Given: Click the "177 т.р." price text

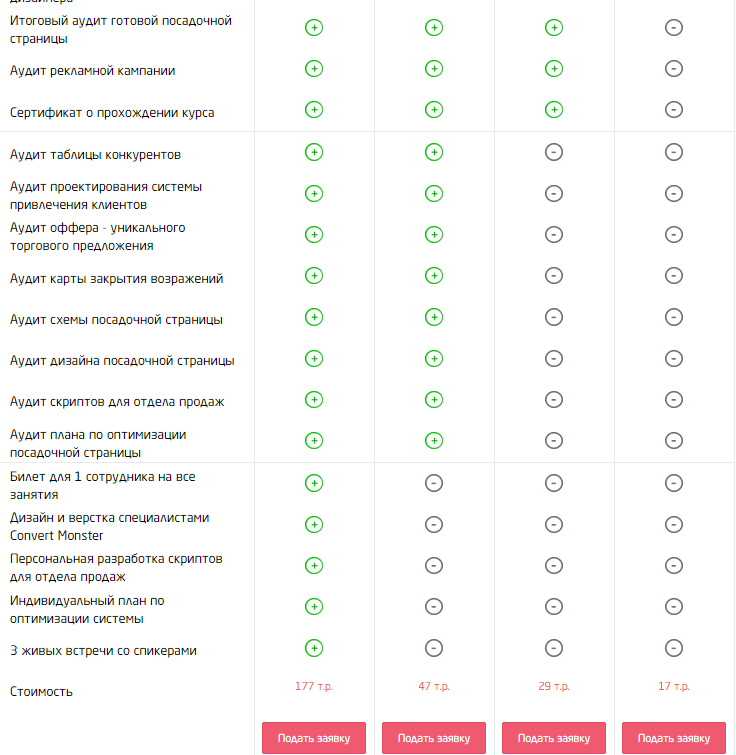Looking at the screenshot, I should [x=313, y=686].
